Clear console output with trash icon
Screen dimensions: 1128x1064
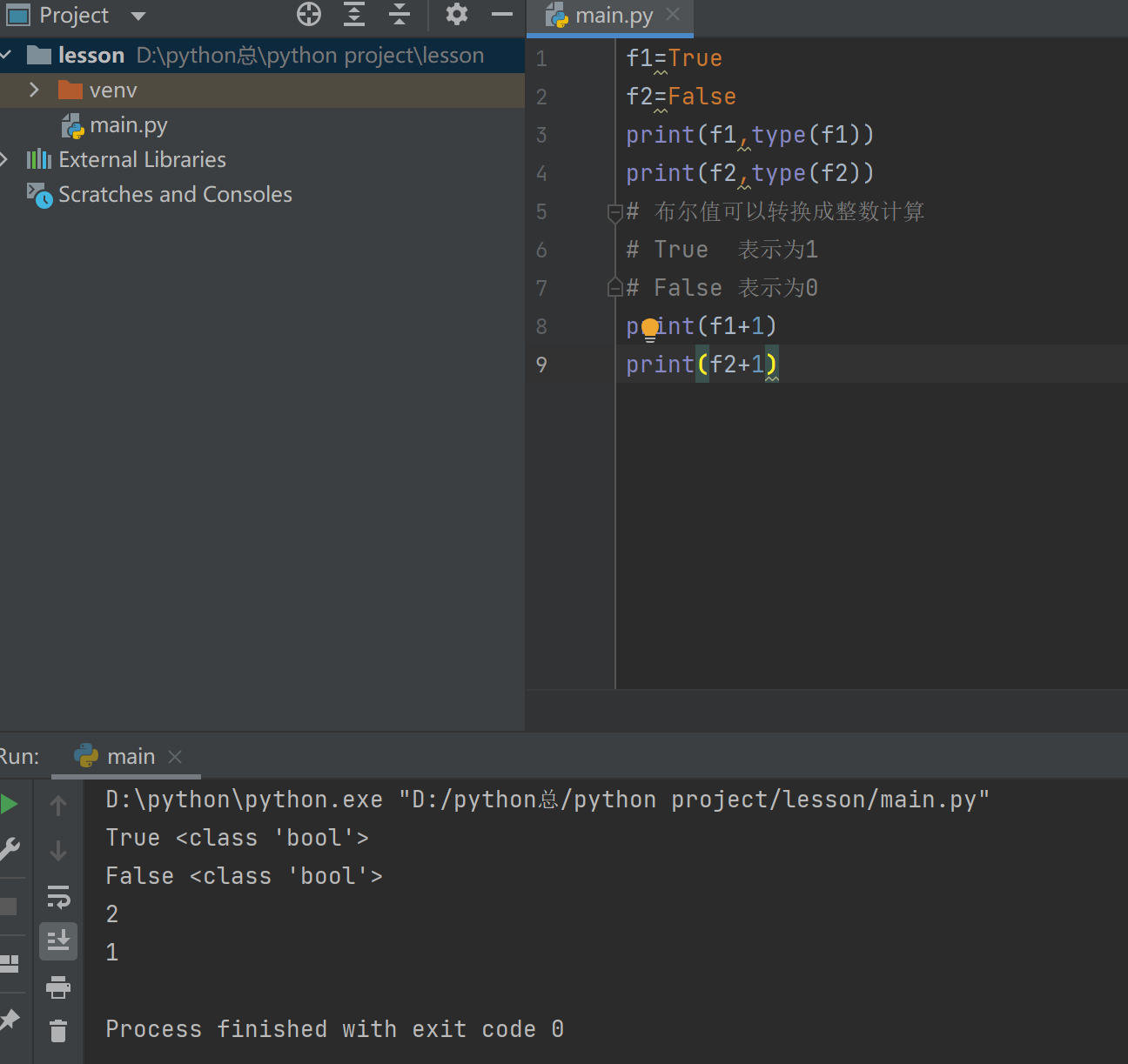pos(58,1031)
